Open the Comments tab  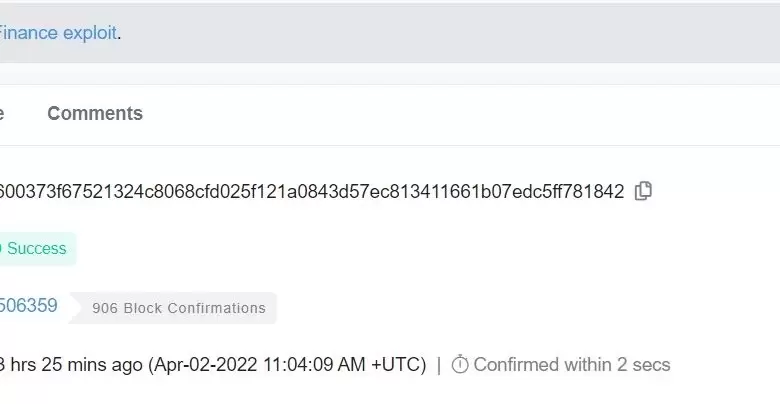pyautogui.click(x=95, y=114)
